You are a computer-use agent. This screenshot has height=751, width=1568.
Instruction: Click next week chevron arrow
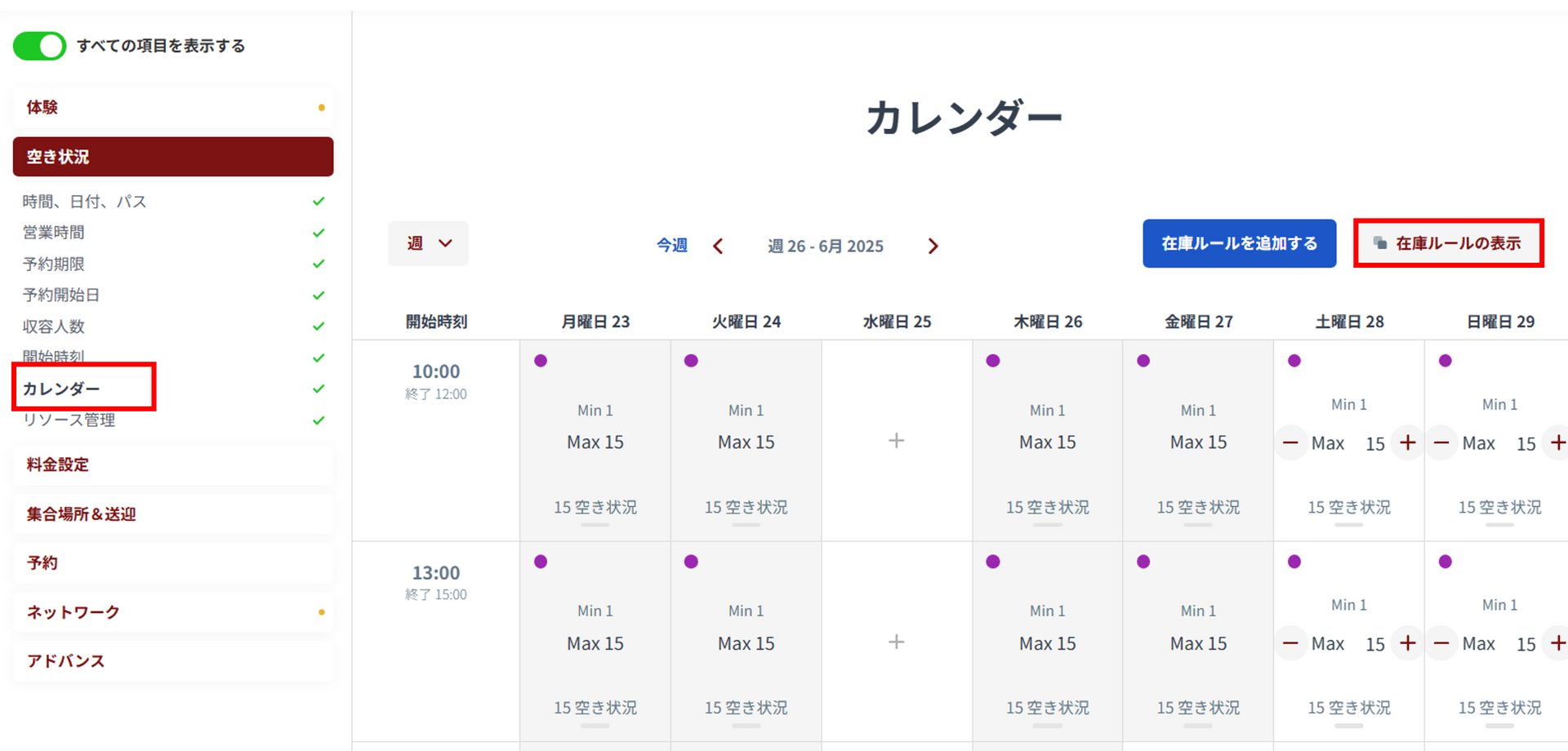pos(933,247)
